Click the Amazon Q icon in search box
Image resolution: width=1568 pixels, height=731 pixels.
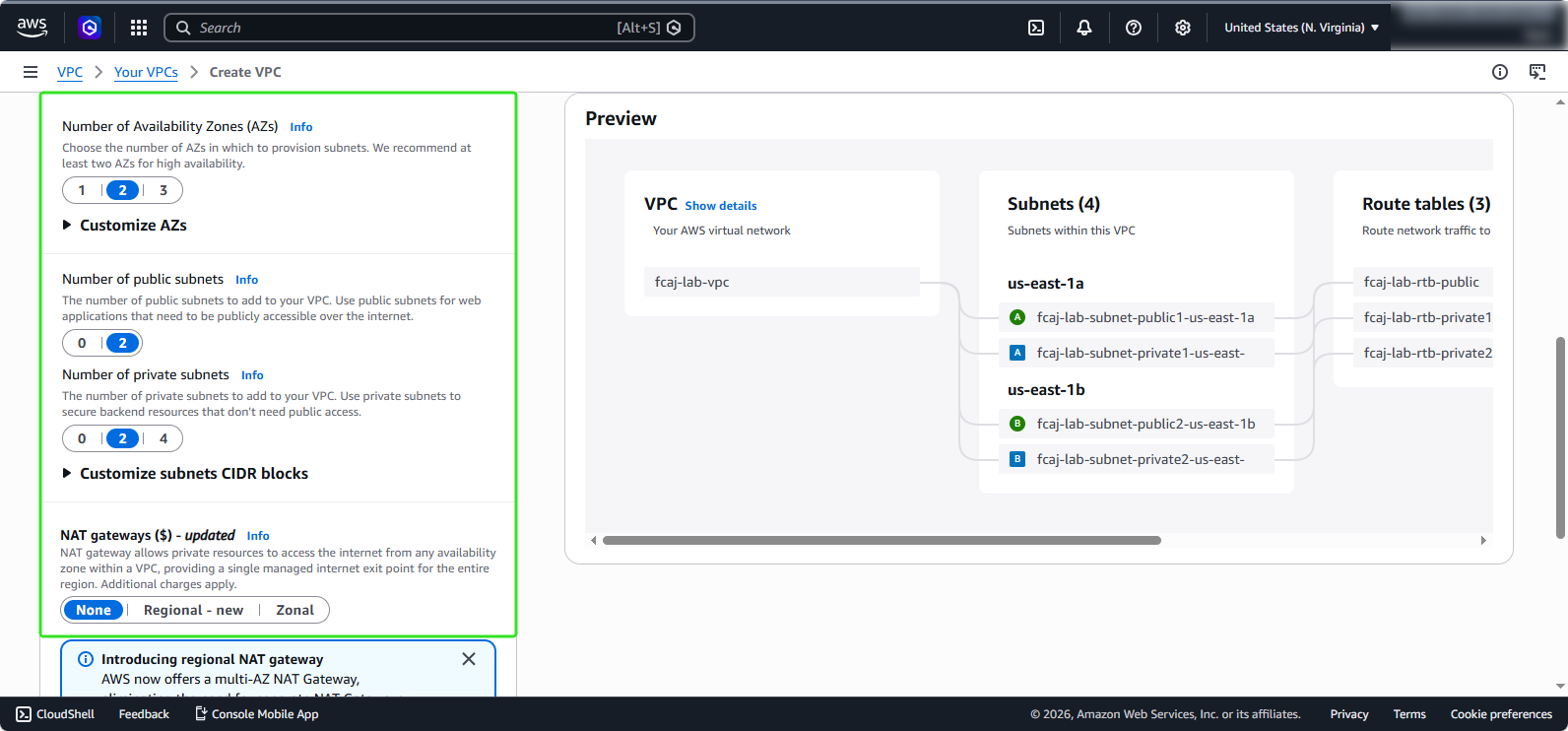pos(674,28)
